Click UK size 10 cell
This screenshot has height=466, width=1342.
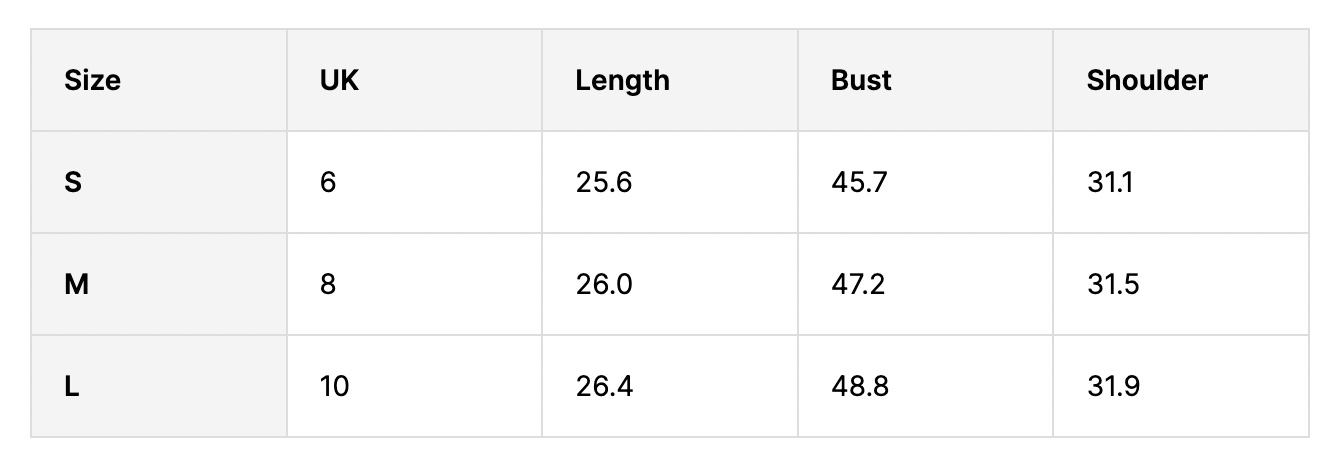pyautogui.click(x=334, y=386)
